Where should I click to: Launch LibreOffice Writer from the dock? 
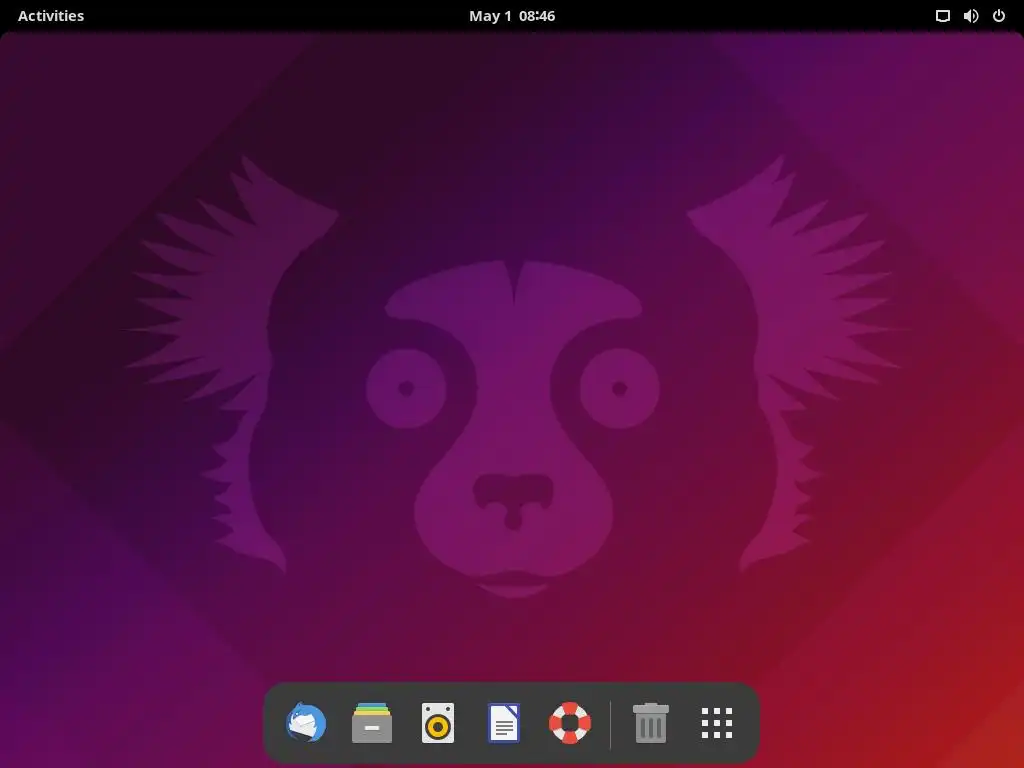click(x=504, y=722)
